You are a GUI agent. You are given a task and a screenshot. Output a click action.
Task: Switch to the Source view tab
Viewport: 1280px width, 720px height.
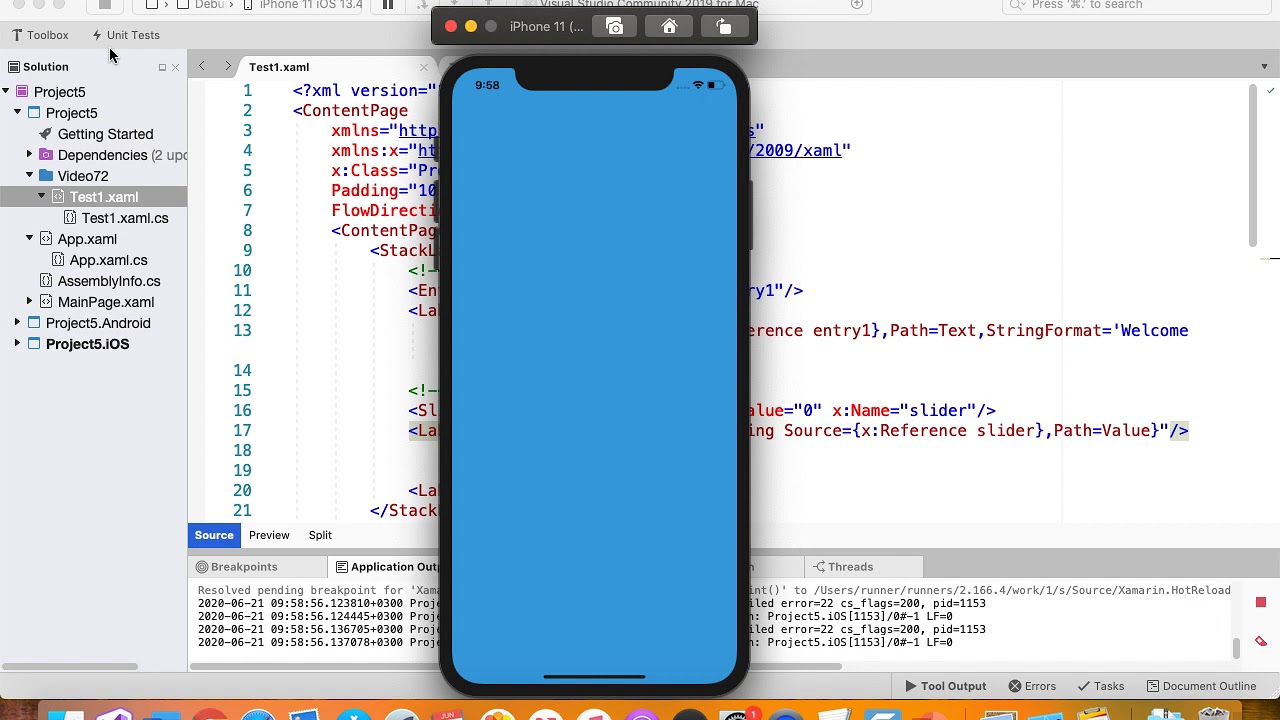(x=214, y=535)
